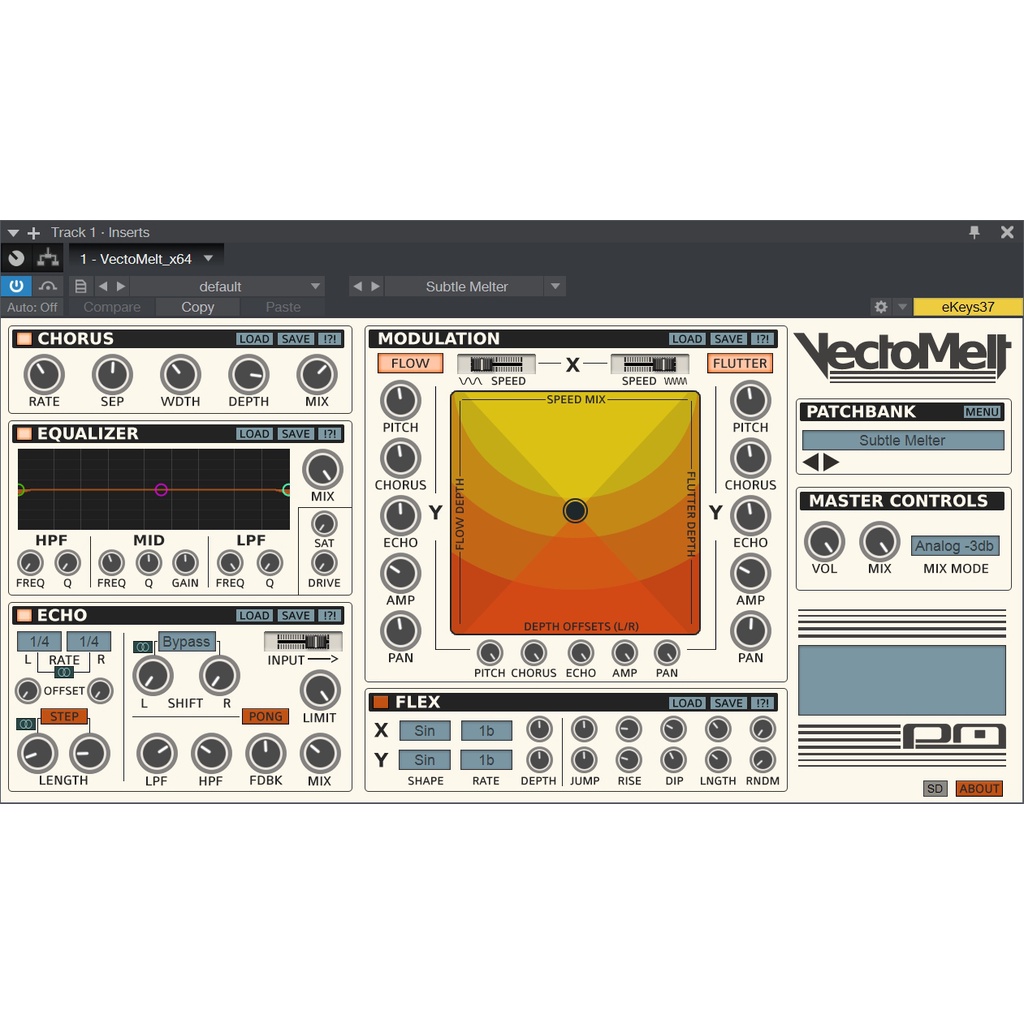Pin the inserts window
Image resolution: width=1024 pixels, height=1024 pixels.
974,232
